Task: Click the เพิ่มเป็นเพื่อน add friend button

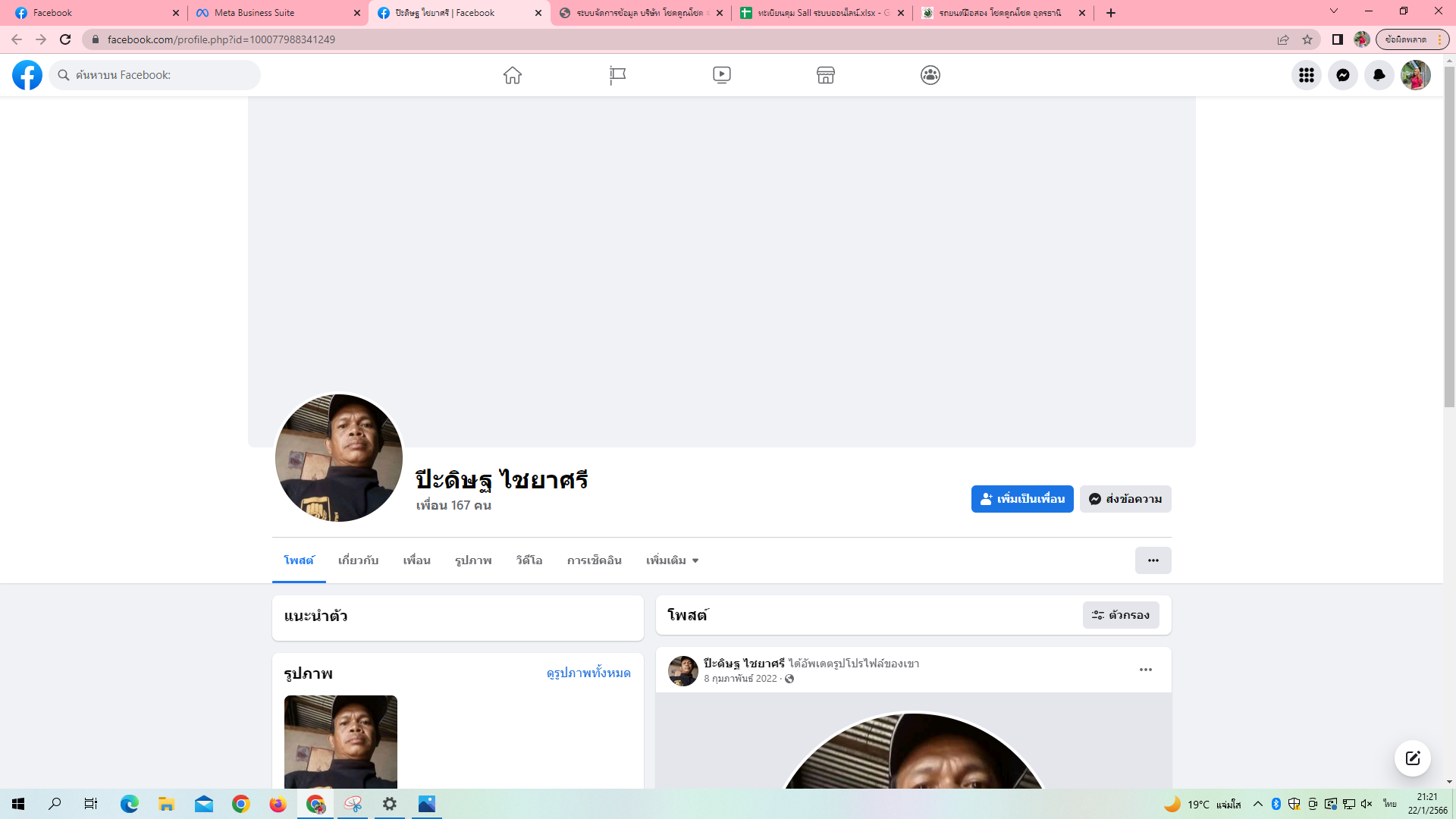Action: click(x=1021, y=499)
